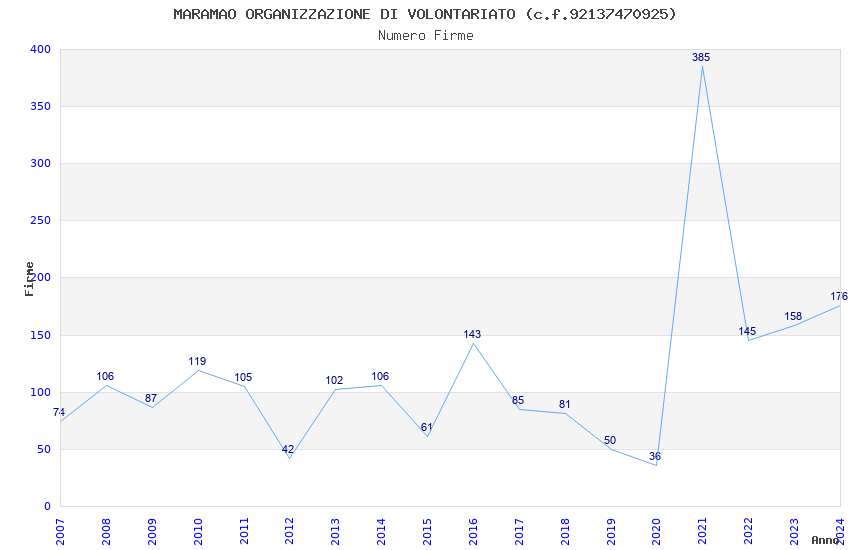The height and width of the screenshot is (550, 850).
Task: Click the y-axis value 100
Action: (41, 392)
